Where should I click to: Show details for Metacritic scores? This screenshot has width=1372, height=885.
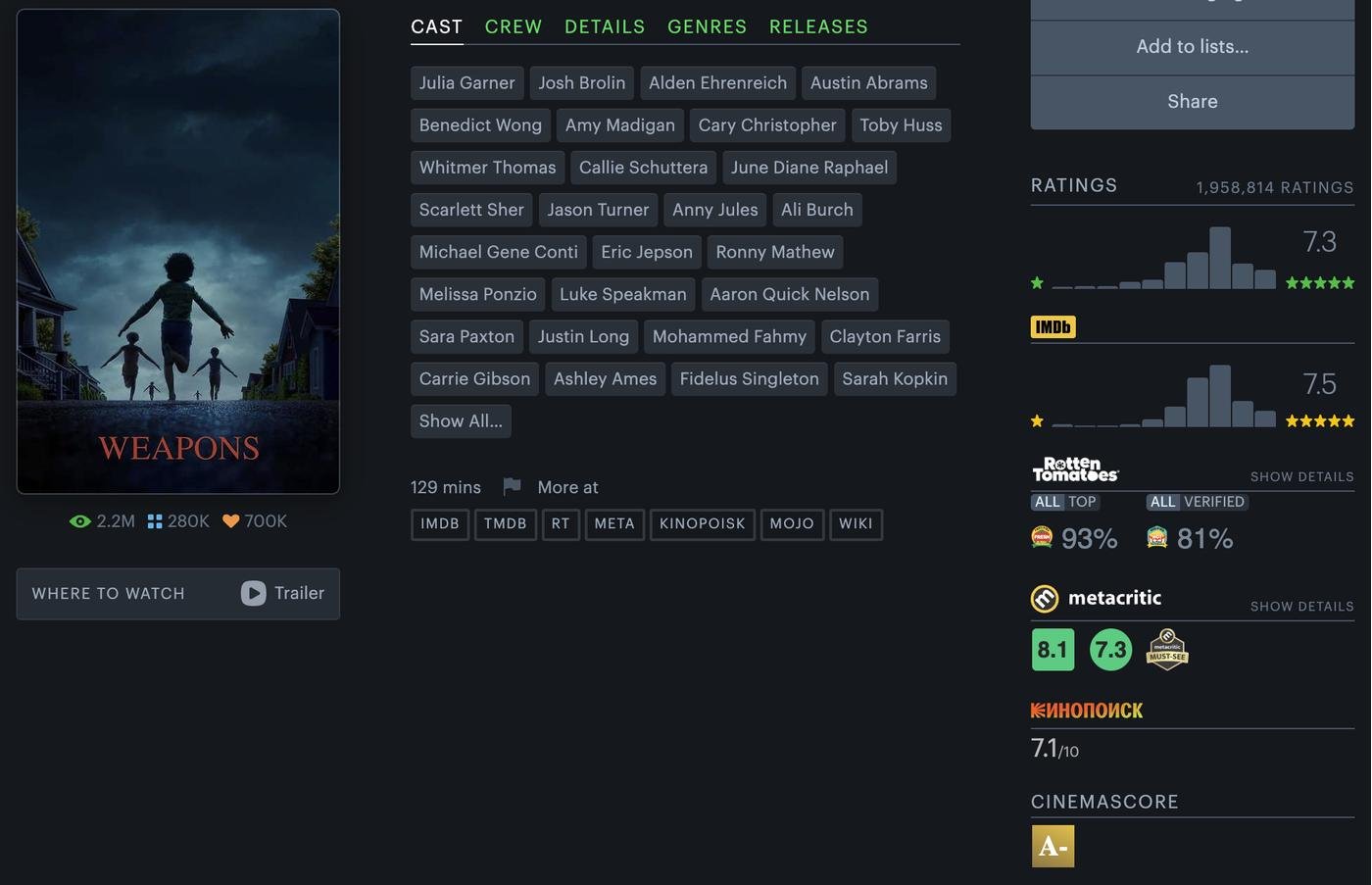point(1301,607)
